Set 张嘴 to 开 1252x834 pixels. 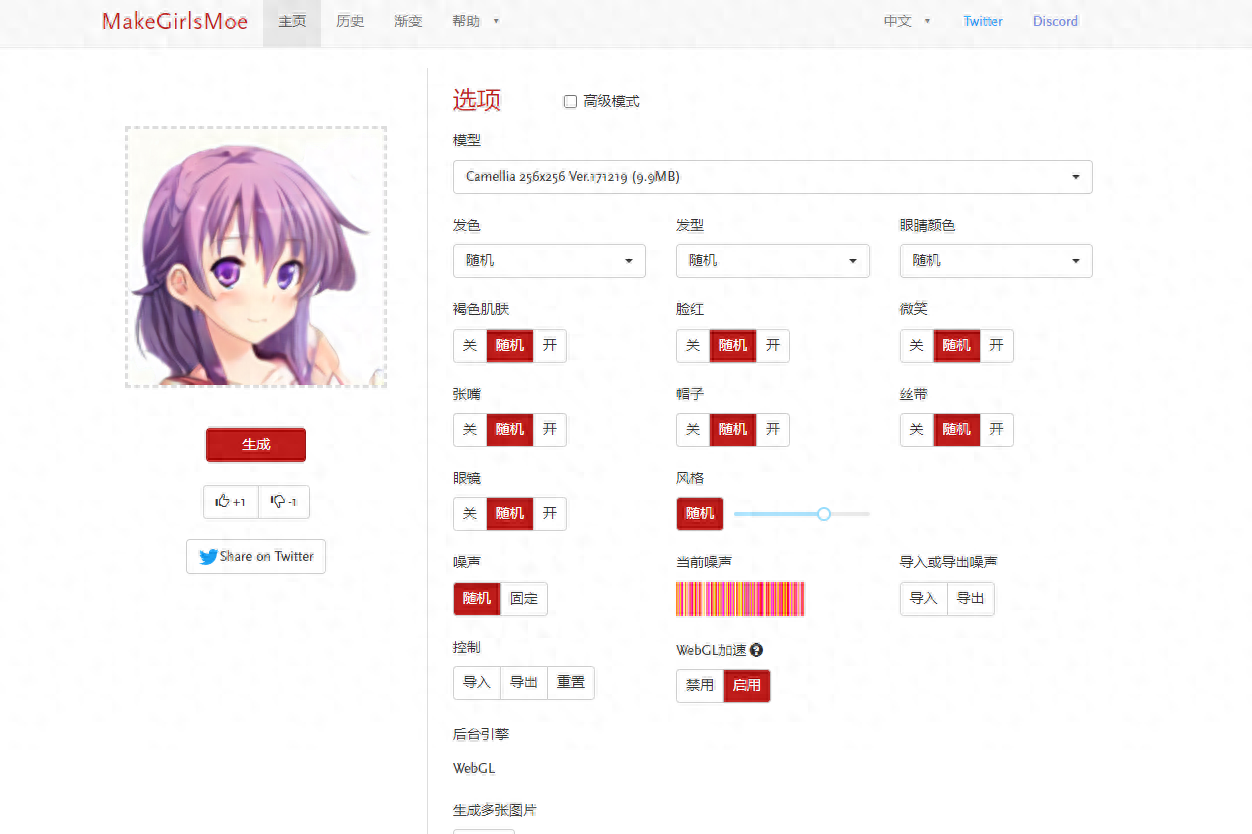point(550,430)
